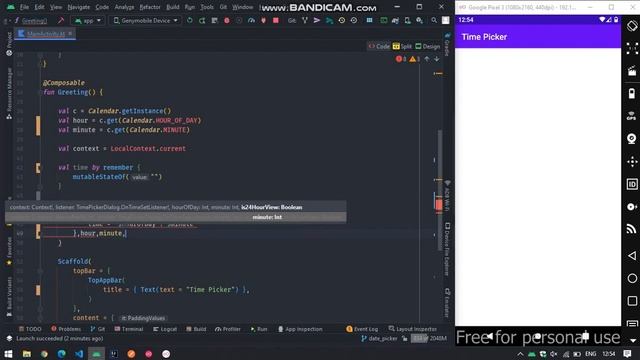Open the Problems tool window

pyautogui.click(x=66, y=329)
